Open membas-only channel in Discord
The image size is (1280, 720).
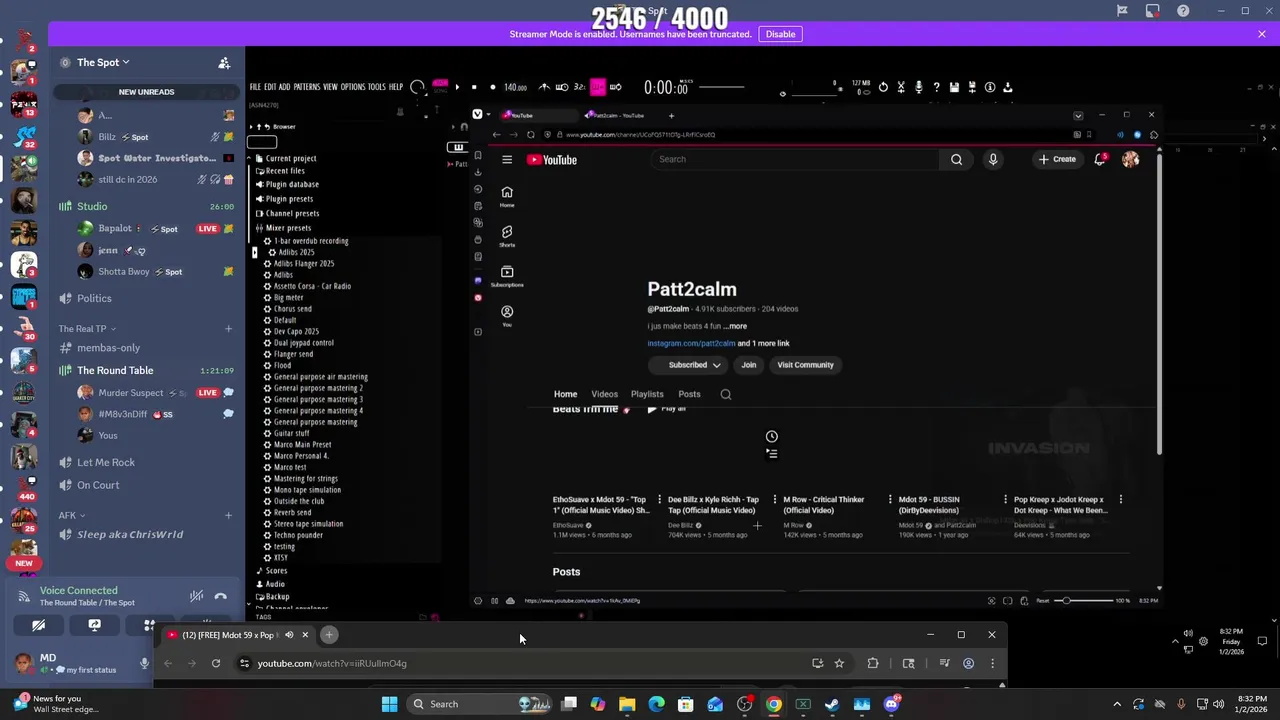click(108, 348)
